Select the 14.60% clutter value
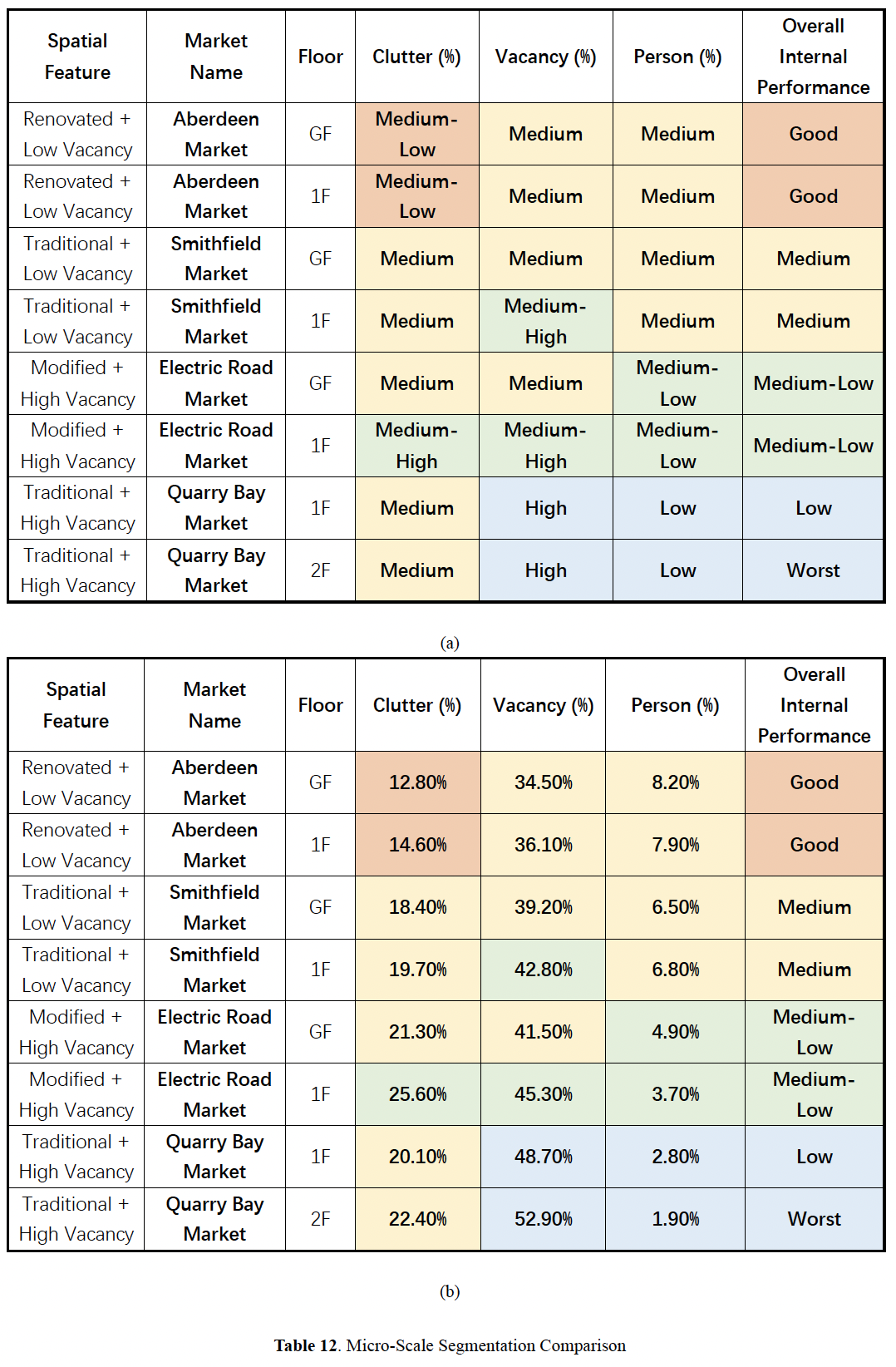Screen dimensions: 896x1367 click(x=418, y=845)
